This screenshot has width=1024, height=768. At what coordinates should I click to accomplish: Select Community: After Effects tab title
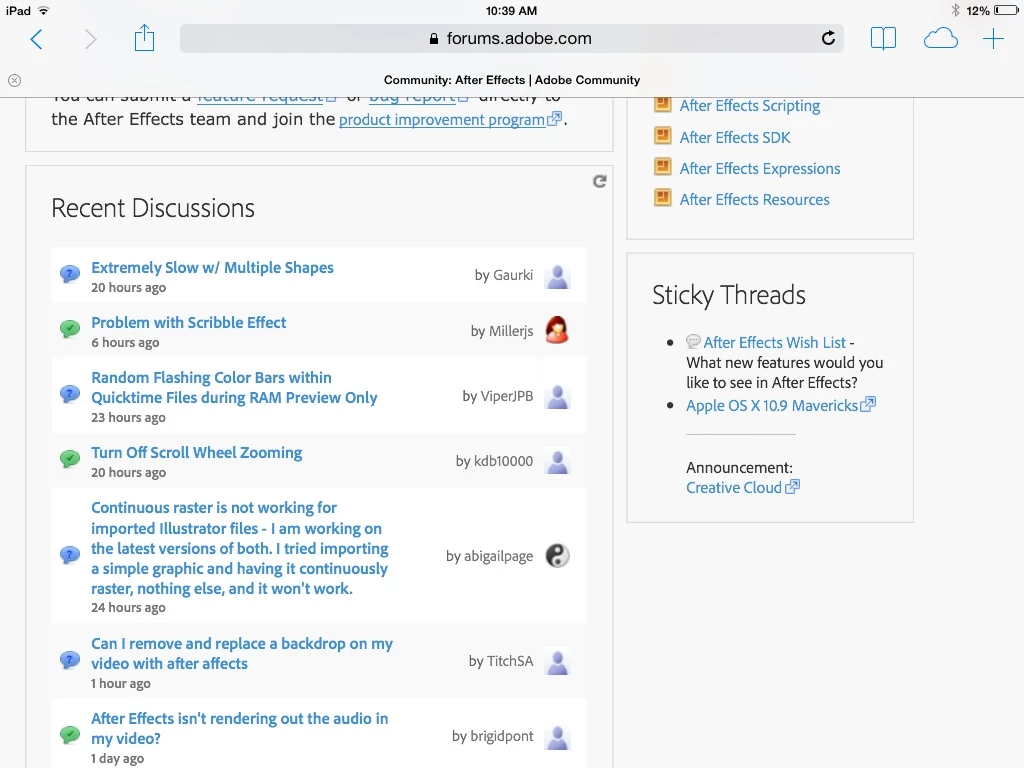point(511,80)
